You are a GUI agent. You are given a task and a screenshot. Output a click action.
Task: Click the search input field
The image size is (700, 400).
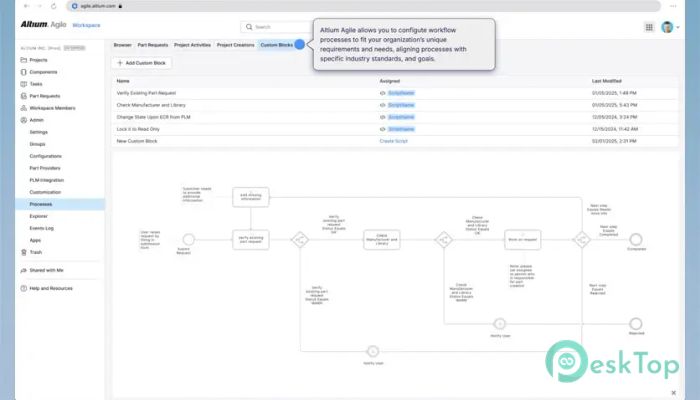277,27
